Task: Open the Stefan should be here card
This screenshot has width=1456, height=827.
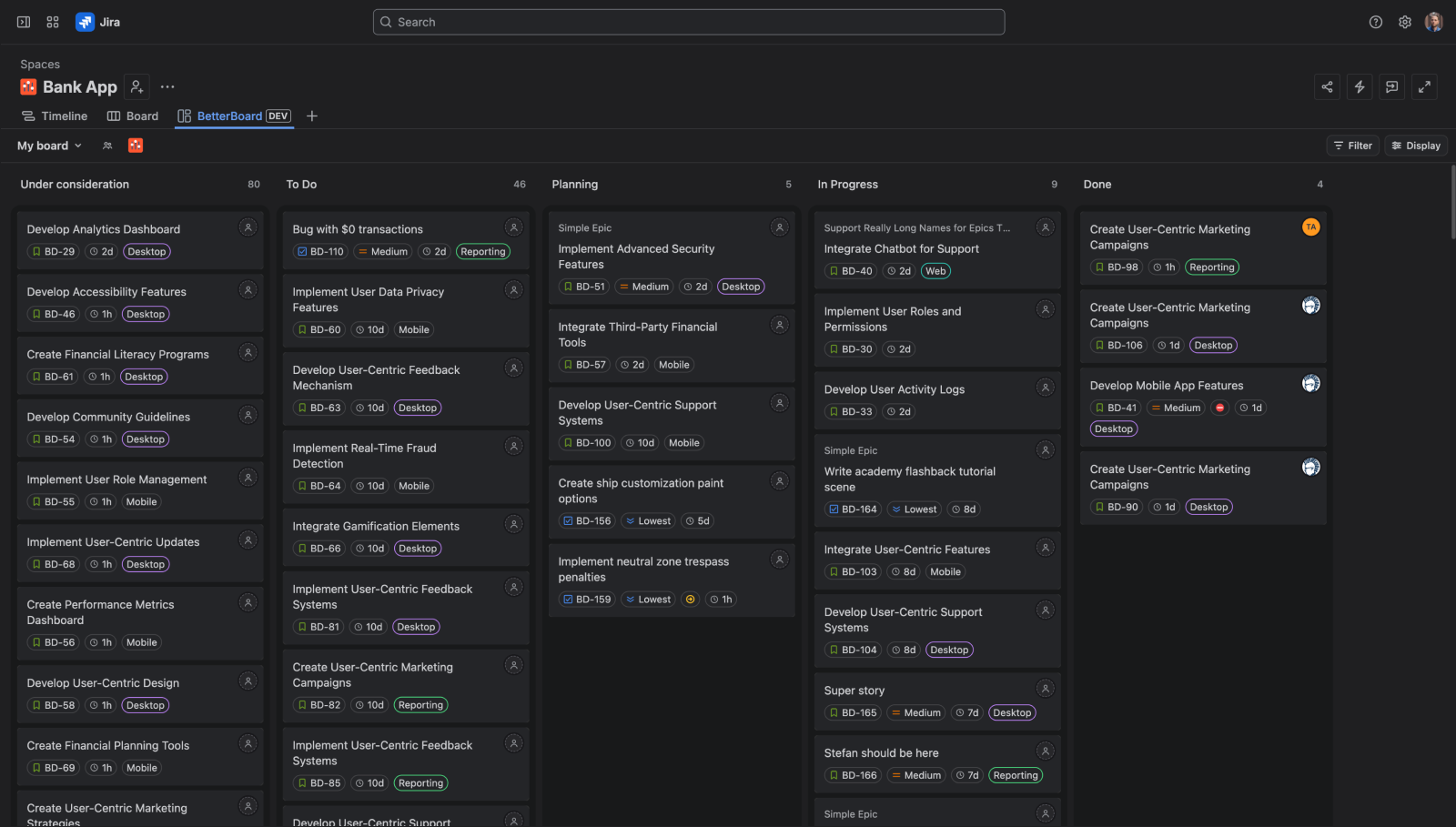Action: point(937,762)
